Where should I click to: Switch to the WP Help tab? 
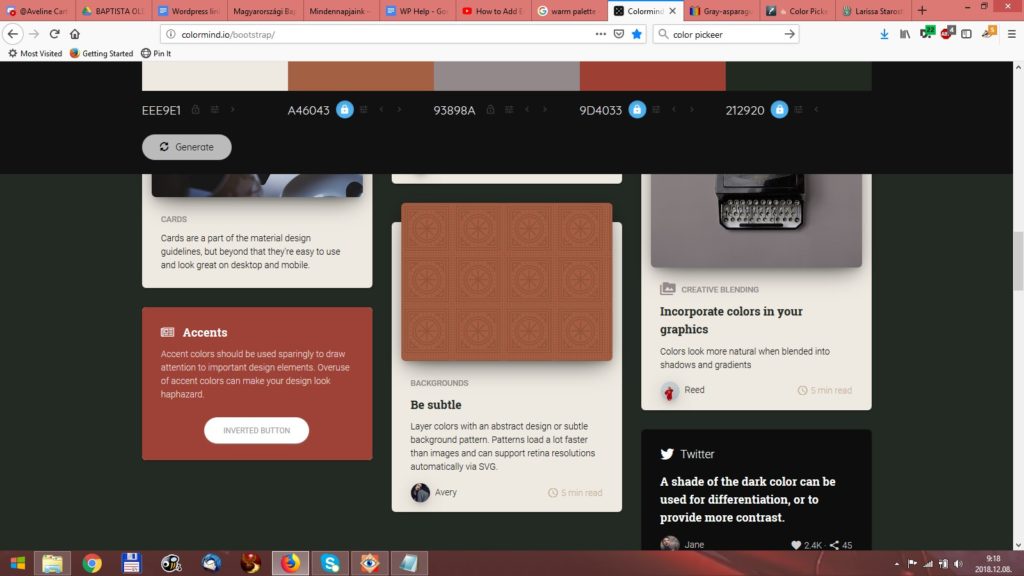417,11
